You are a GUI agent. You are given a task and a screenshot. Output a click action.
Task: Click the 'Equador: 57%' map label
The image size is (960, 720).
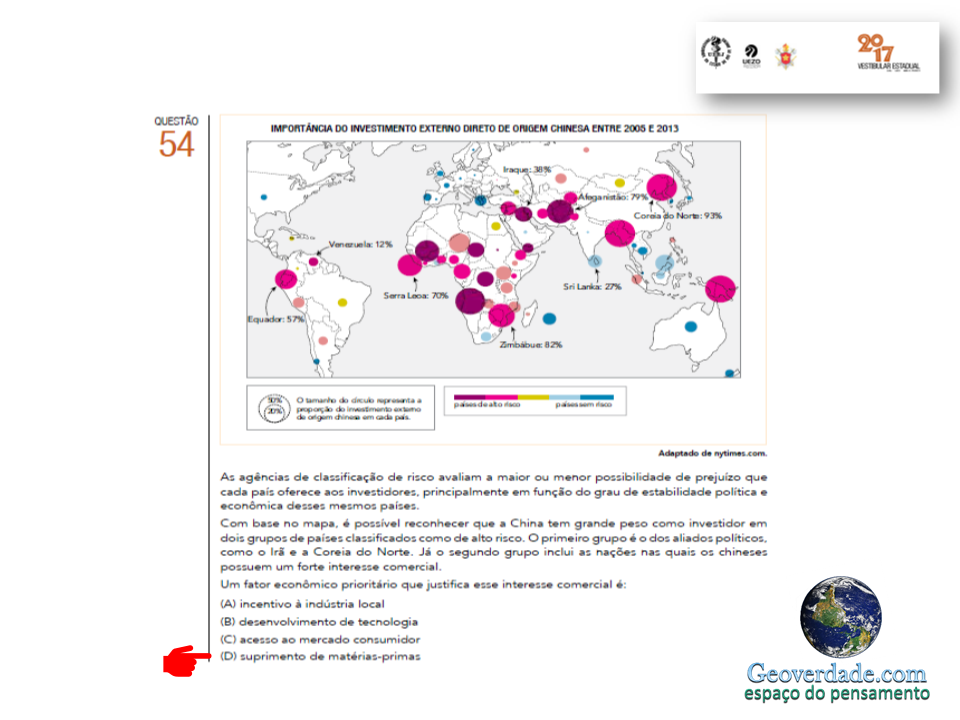276,319
